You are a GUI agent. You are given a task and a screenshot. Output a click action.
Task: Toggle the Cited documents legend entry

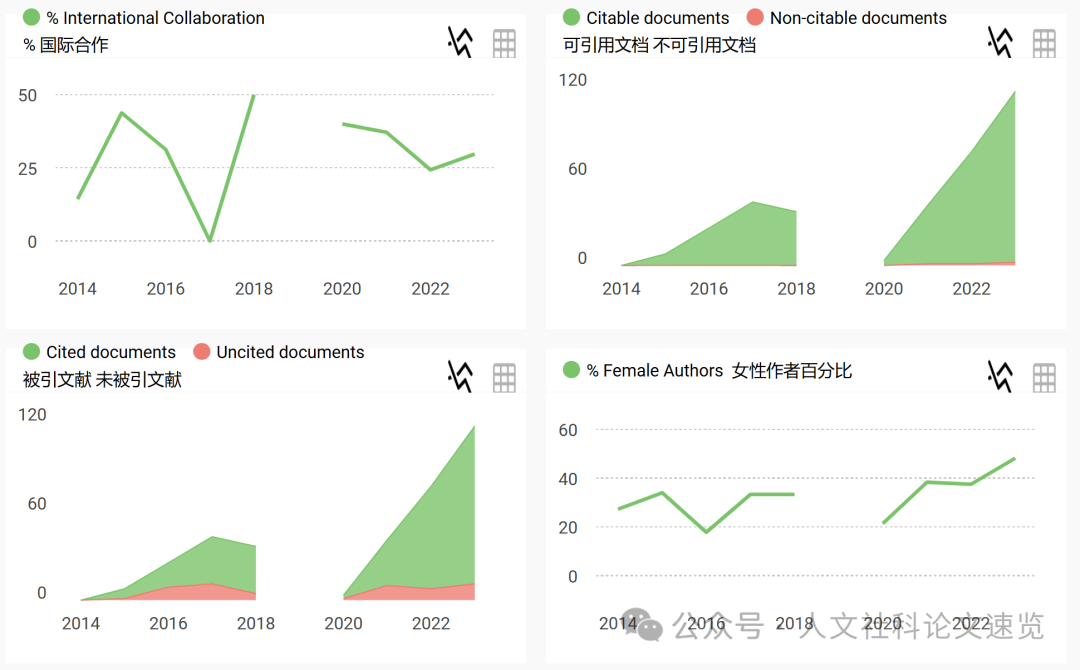tap(110, 352)
